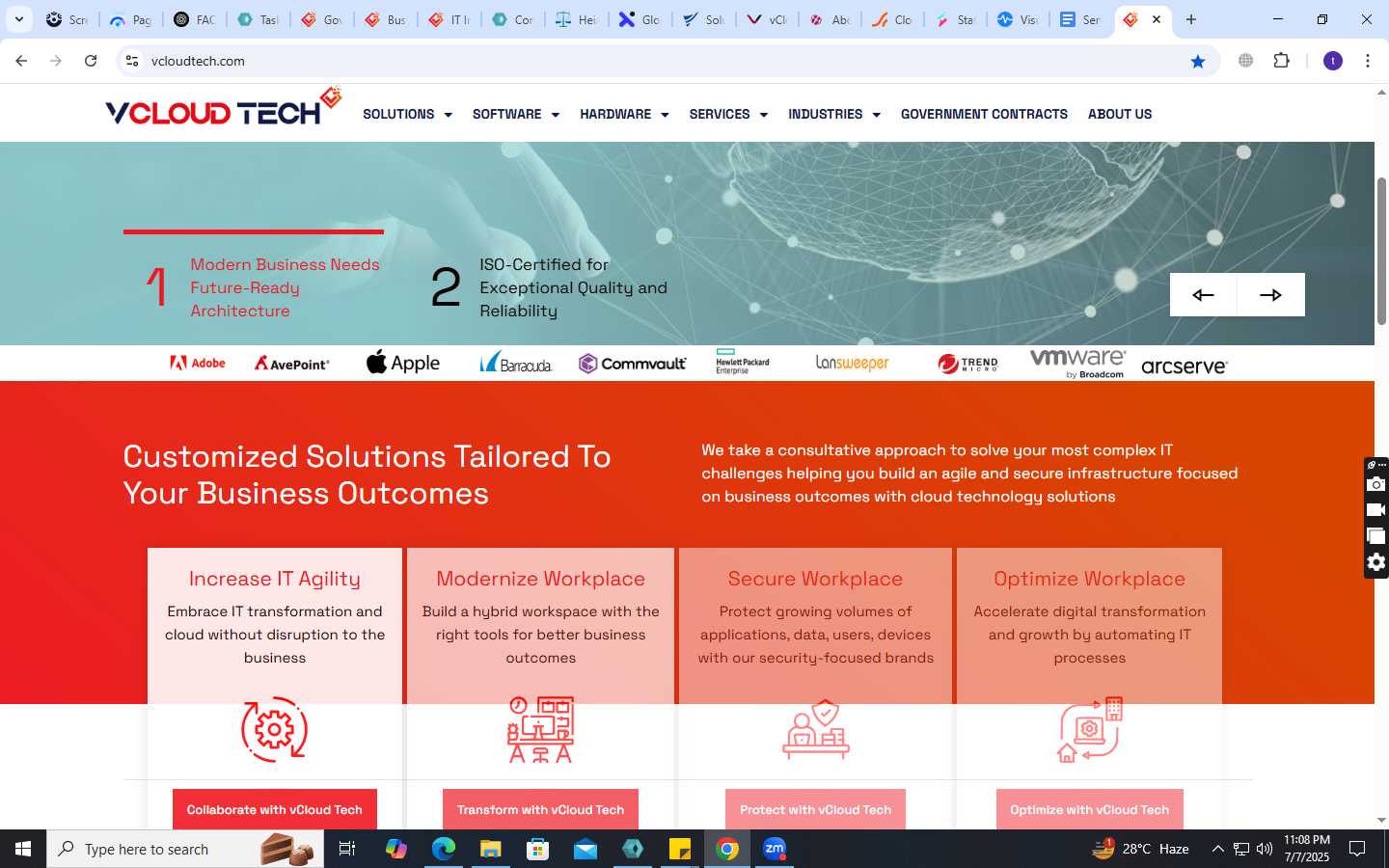
Task: Click the vCloud Tech logo
Action: [223, 108]
